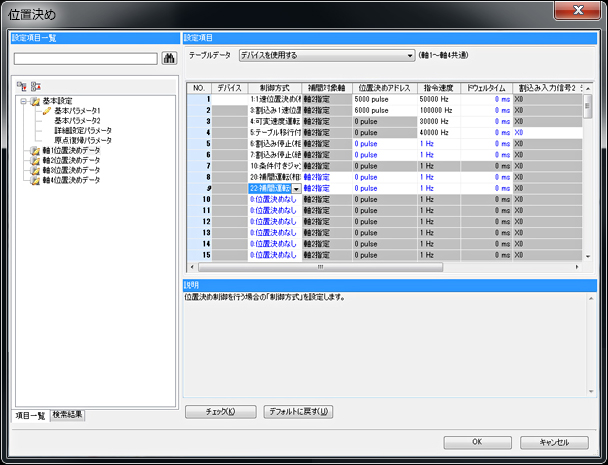Confirm with the OK button
This screenshot has height=465, width=608.
click(x=477, y=442)
